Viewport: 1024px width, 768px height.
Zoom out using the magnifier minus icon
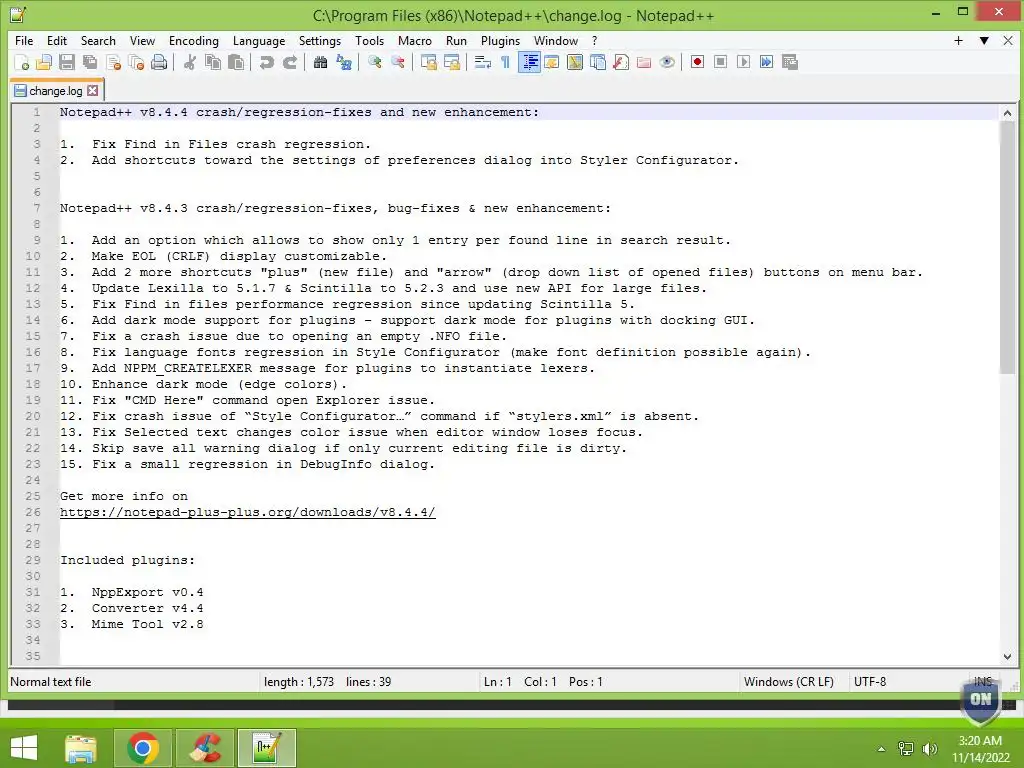tap(397, 62)
